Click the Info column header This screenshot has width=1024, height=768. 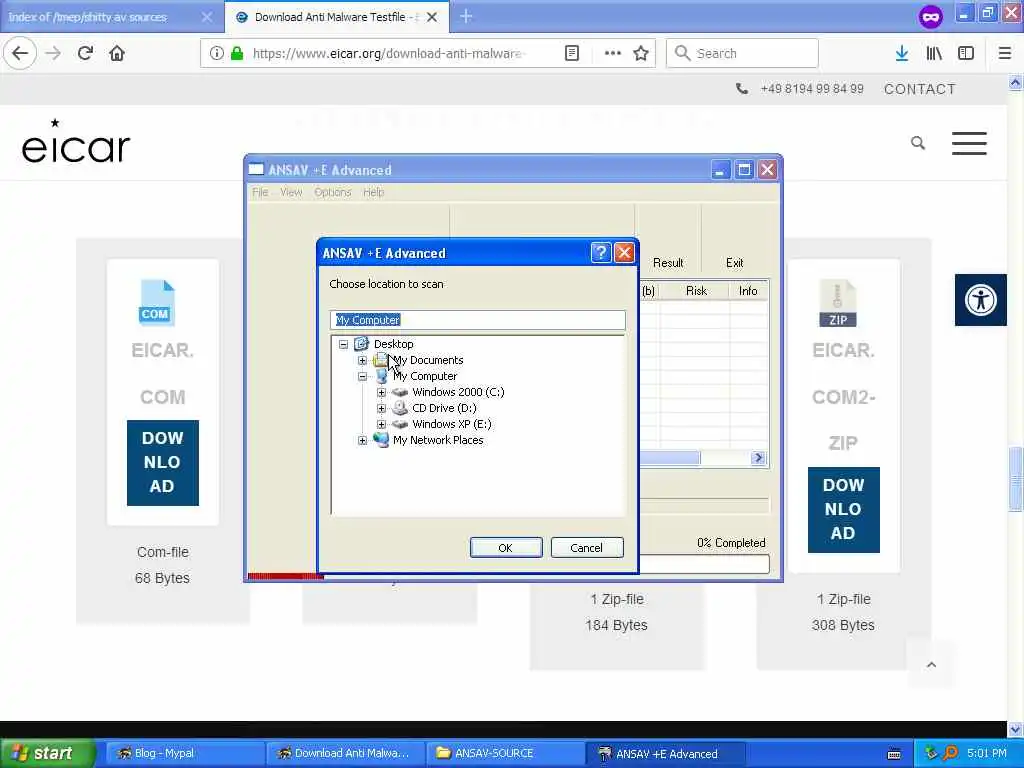click(748, 291)
